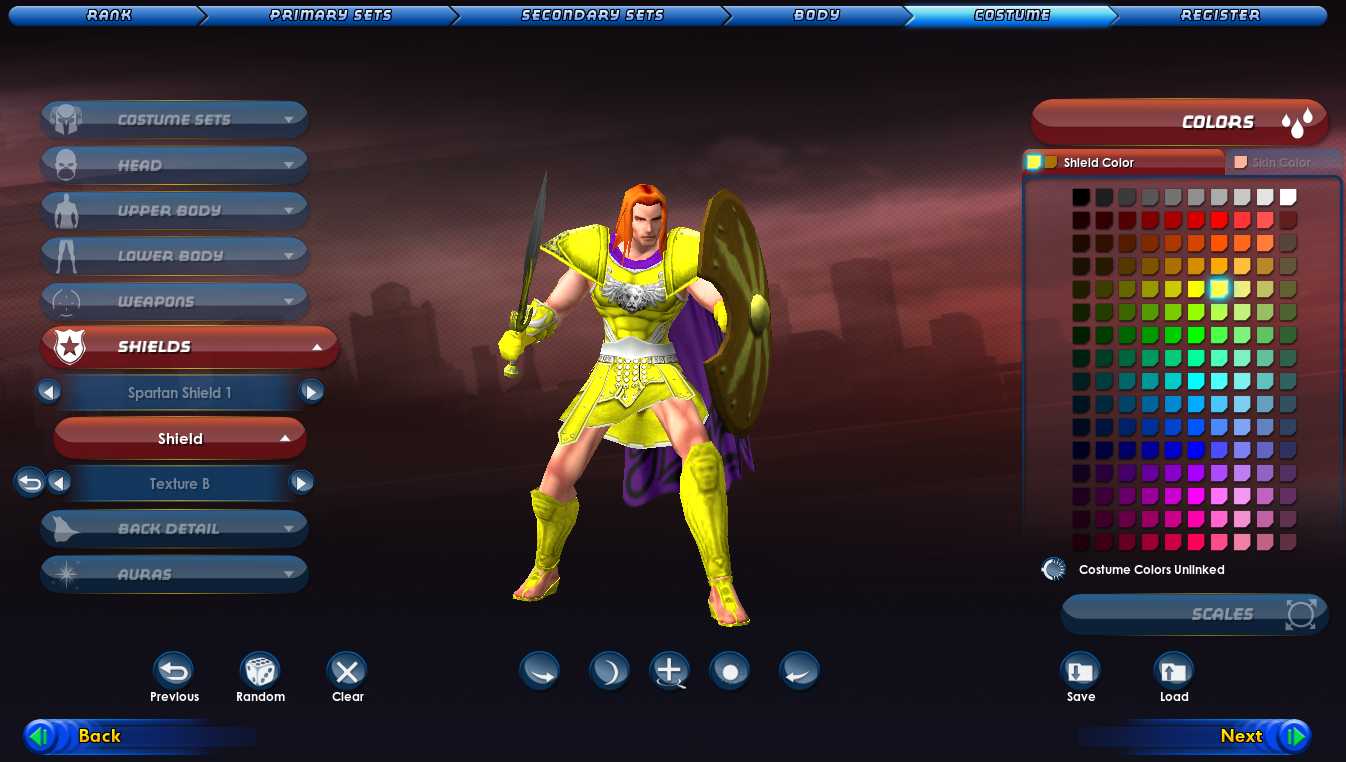The image size is (1346, 762).
Task: Go to the shield after Spartan Shield 1
Action: [x=312, y=392]
